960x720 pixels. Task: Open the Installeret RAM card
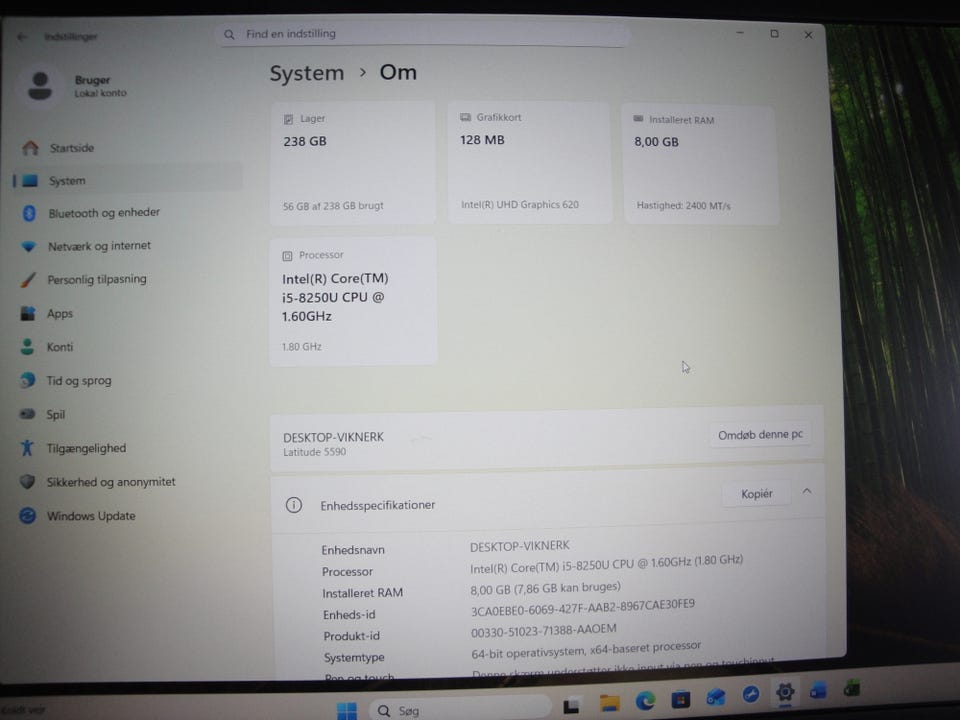[701, 164]
